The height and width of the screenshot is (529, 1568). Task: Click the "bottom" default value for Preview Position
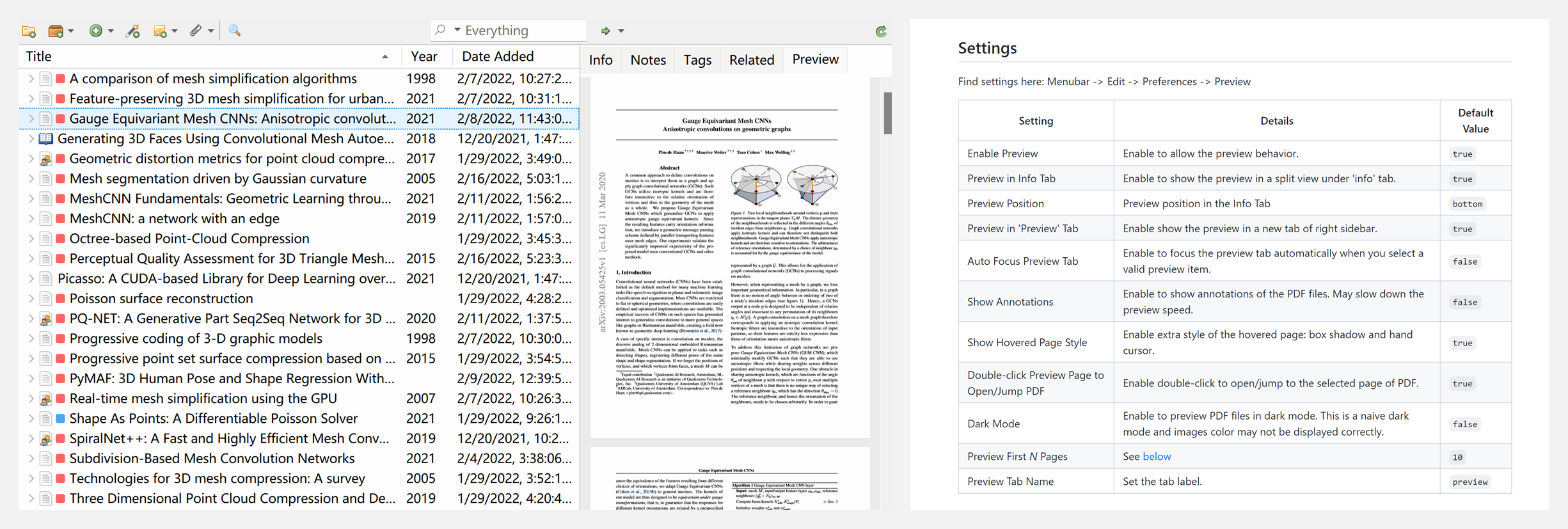click(1467, 204)
